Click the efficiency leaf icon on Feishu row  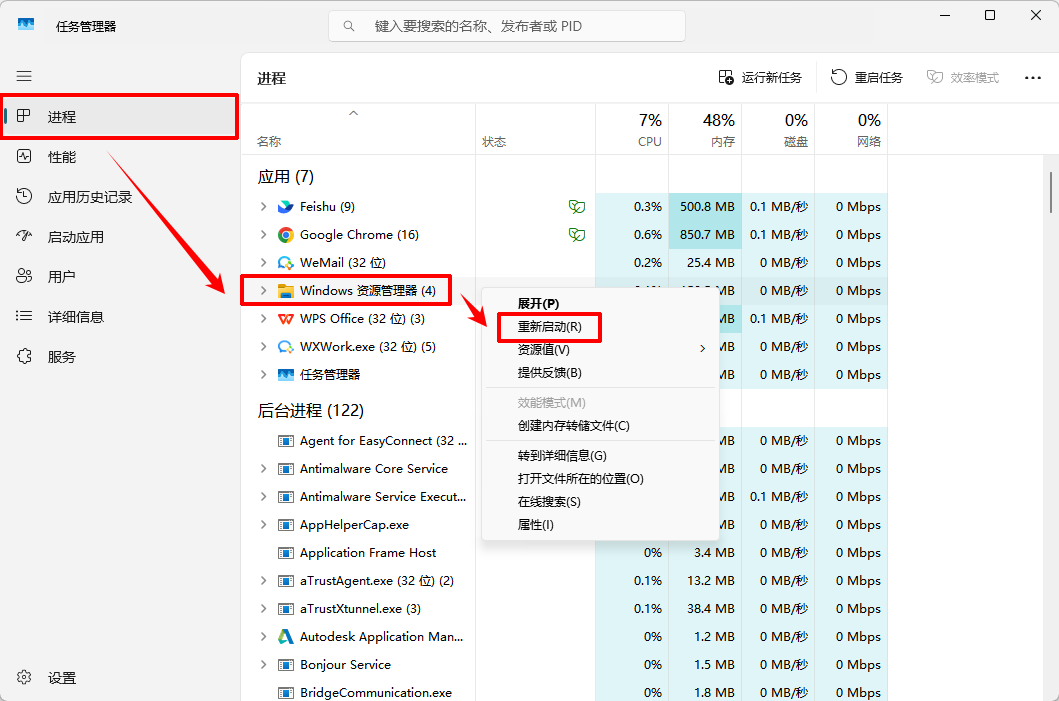pos(577,207)
